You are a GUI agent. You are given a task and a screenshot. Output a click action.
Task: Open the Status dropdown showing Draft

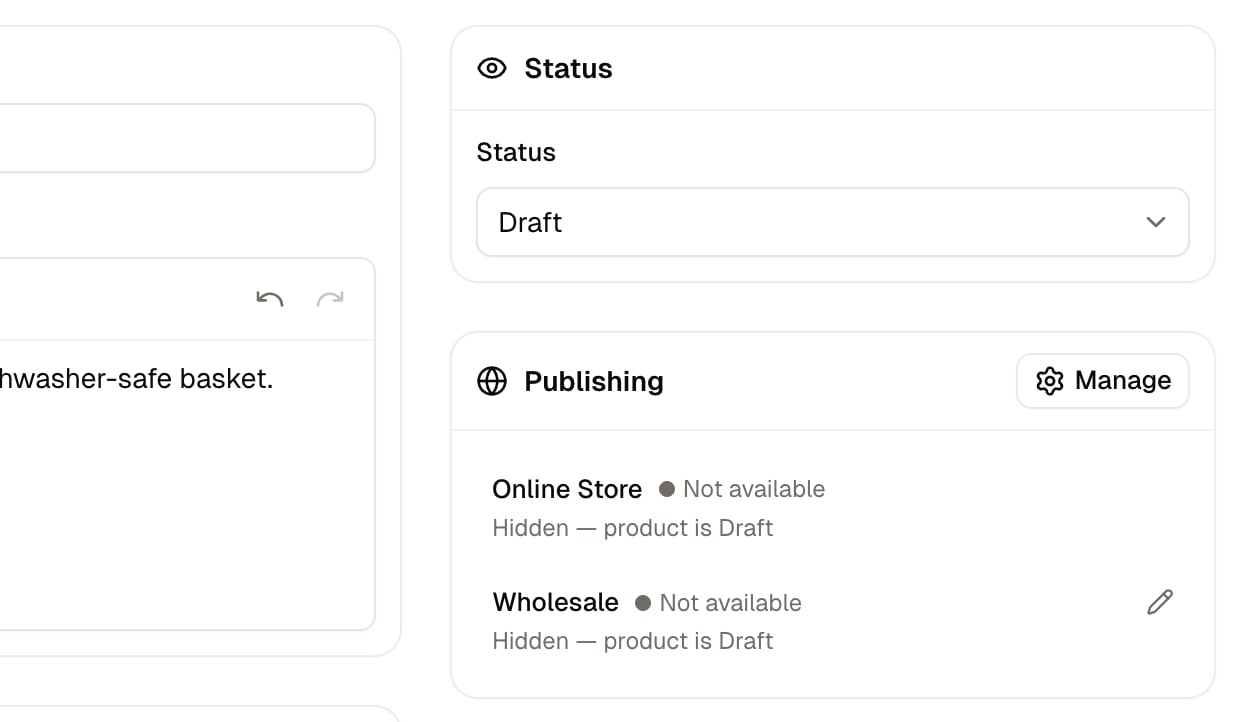pos(833,222)
